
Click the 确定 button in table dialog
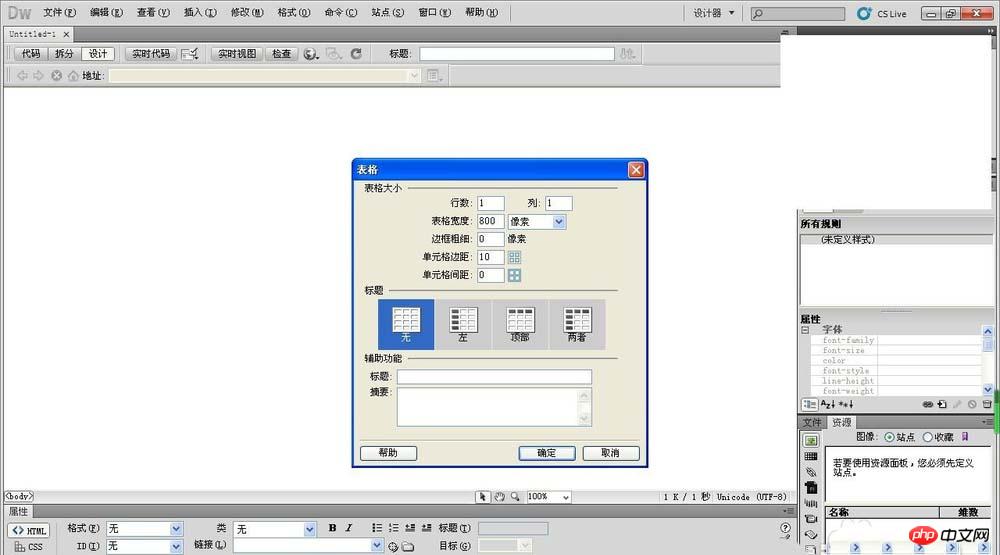pos(547,453)
